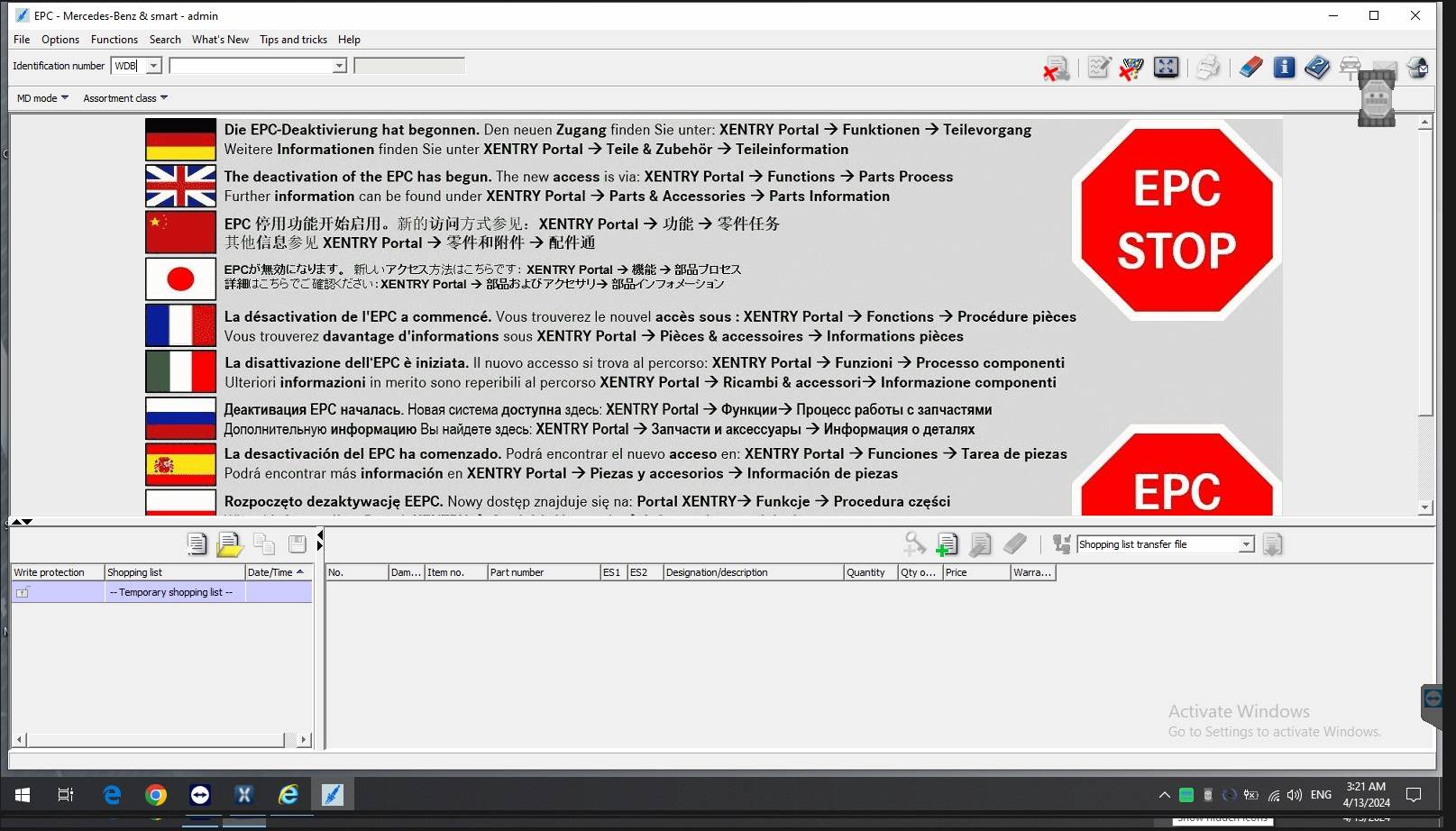Image resolution: width=1456 pixels, height=831 pixels.
Task: Click the Shopping list column header
Action: click(x=175, y=572)
